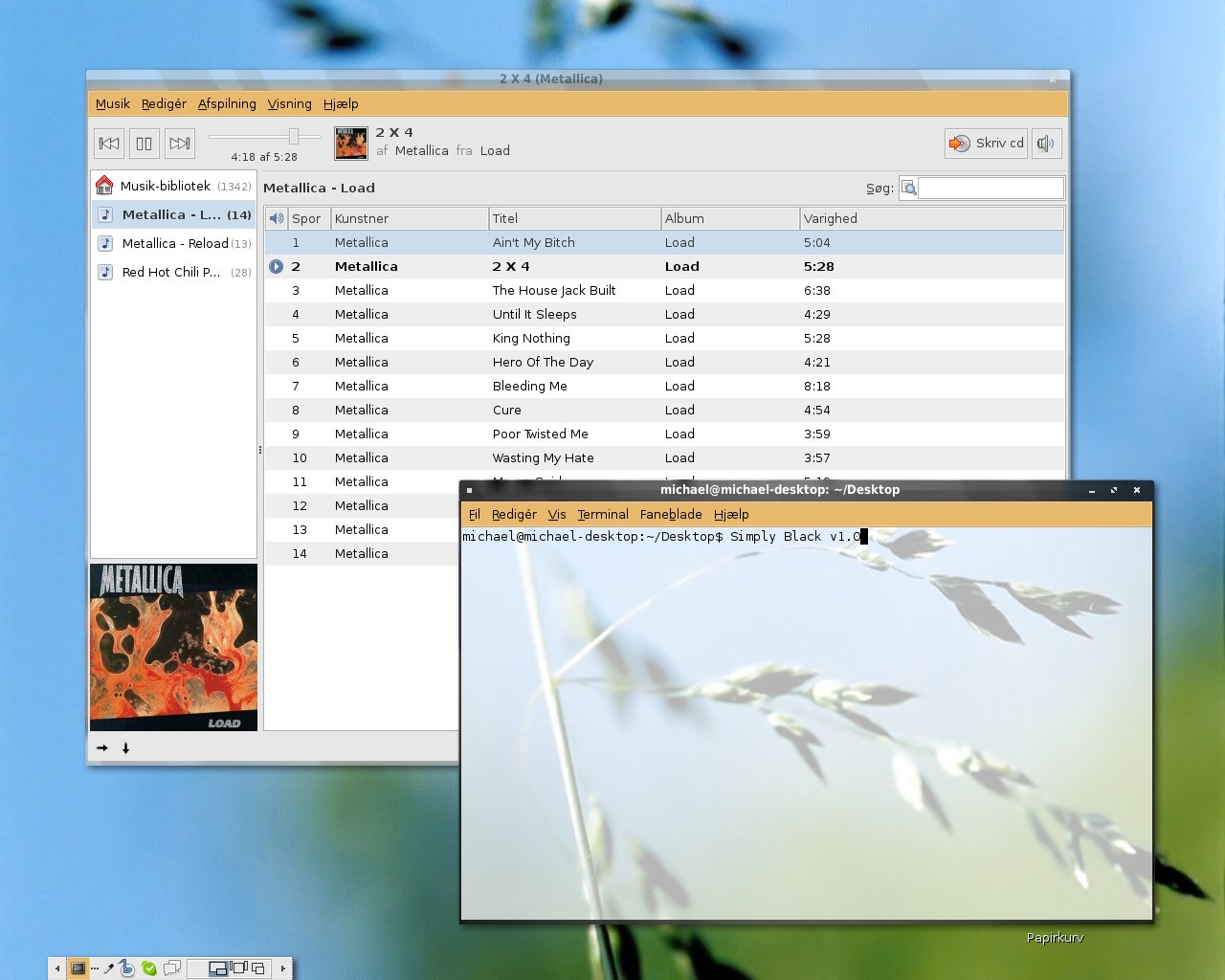
Task: Open the terminal window menu icon in titlebar
Action: [469, 490]
